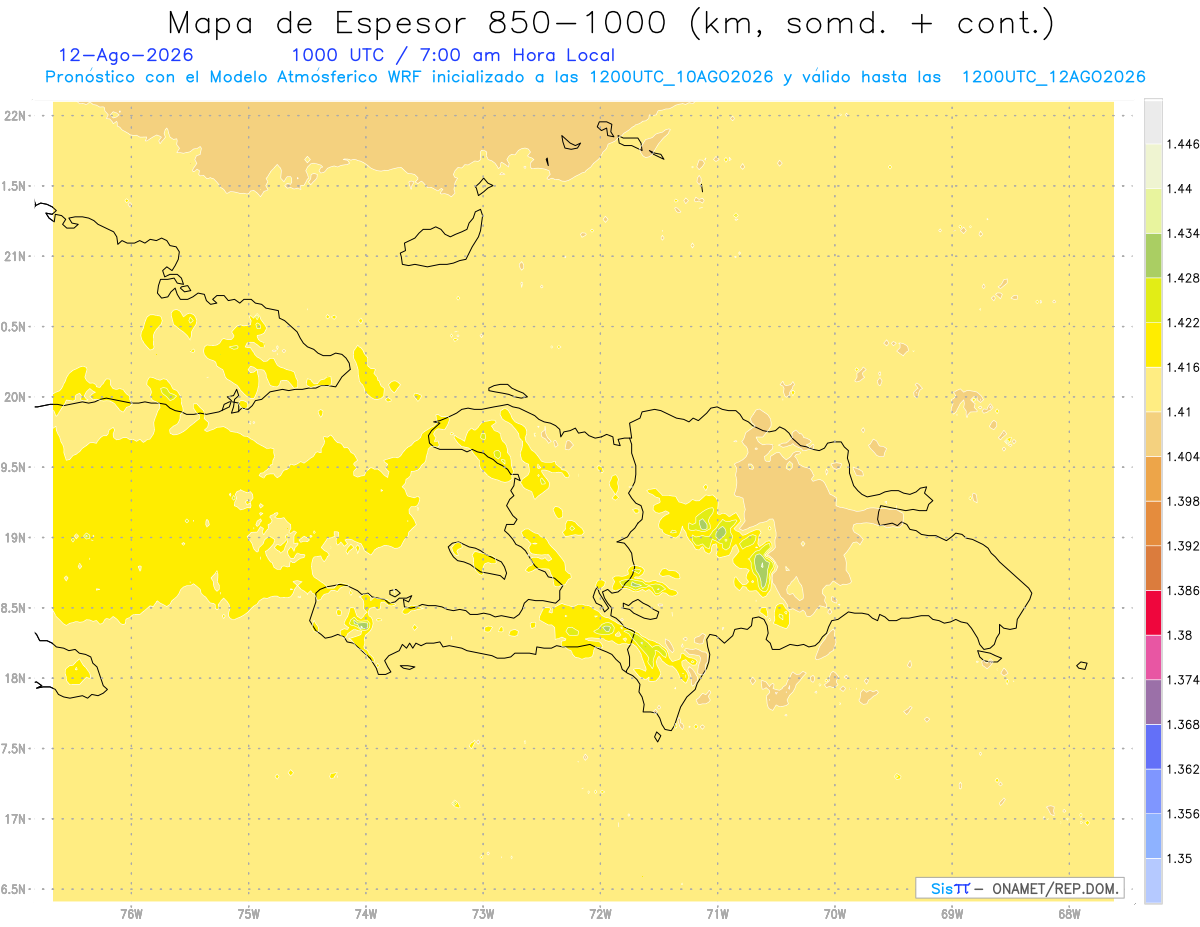
Task: Click the '1.428' colorbar value
Action: pos(1182,278)
